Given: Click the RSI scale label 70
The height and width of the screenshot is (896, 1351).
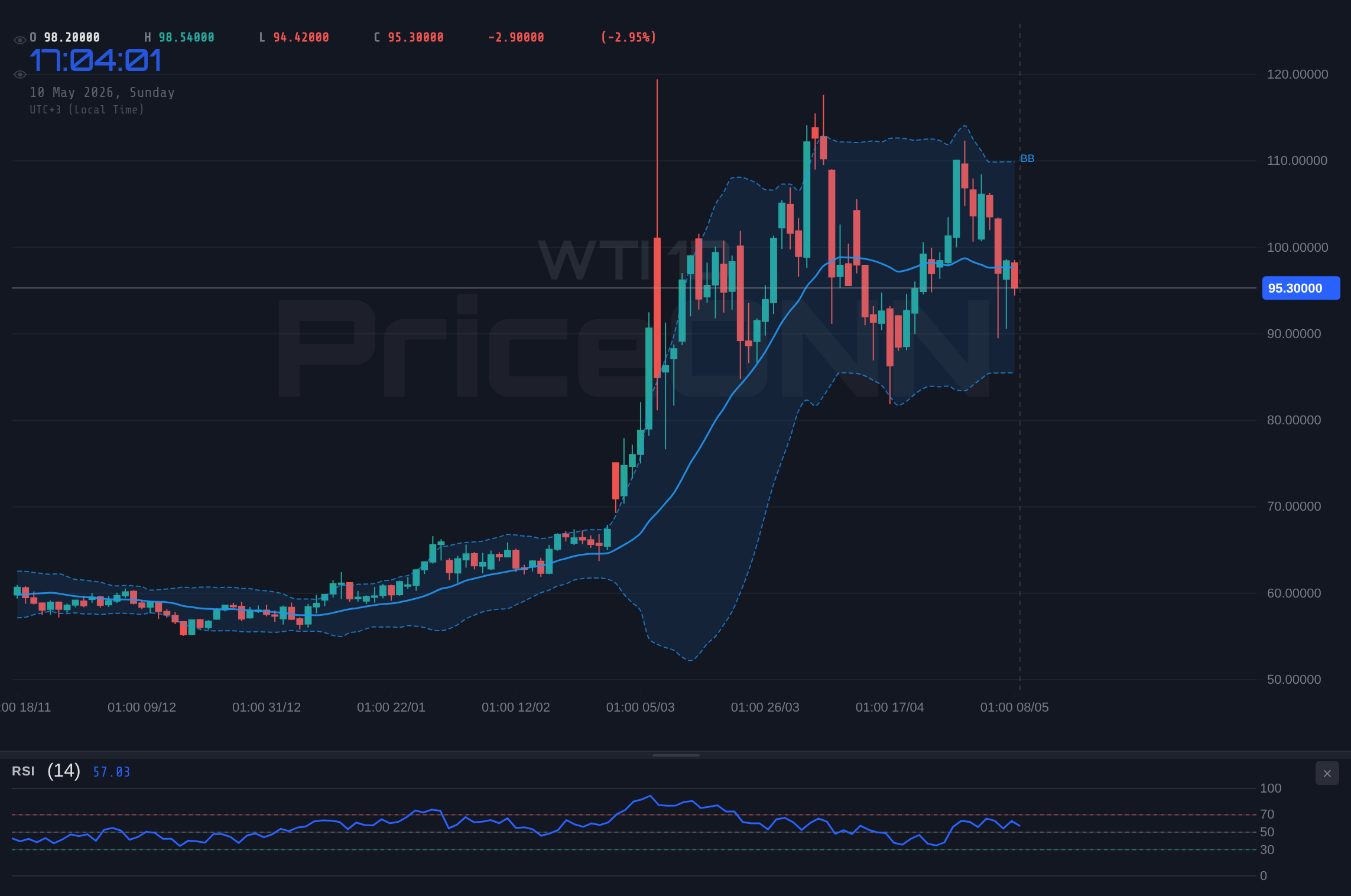Looking at the screenshot, I should click(x=1267, y=814).
